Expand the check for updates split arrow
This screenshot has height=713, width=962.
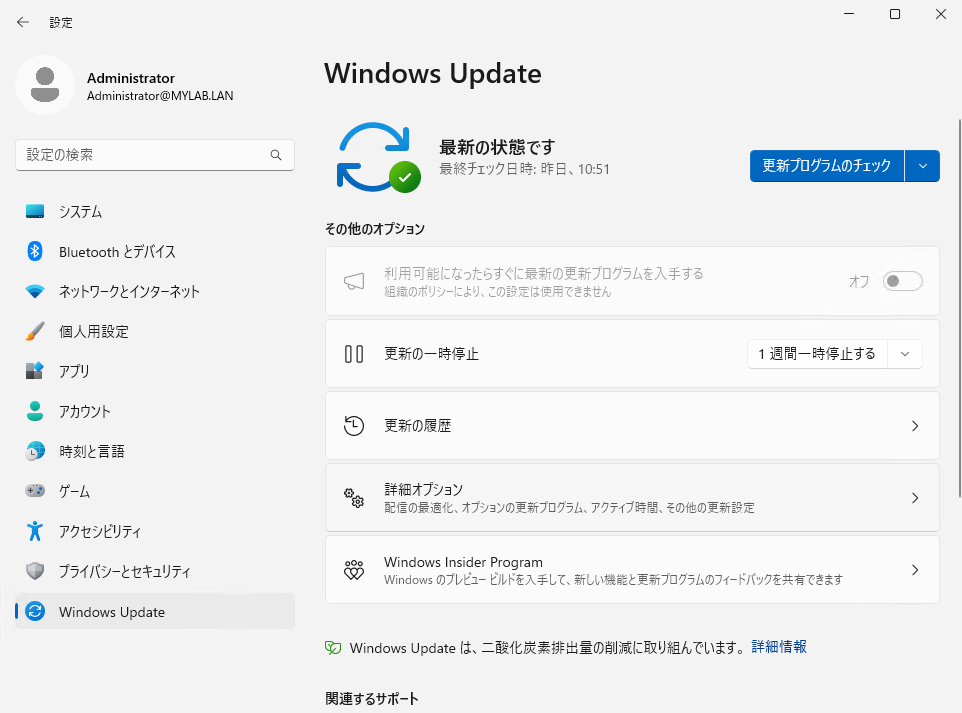[x=922, y=166]
